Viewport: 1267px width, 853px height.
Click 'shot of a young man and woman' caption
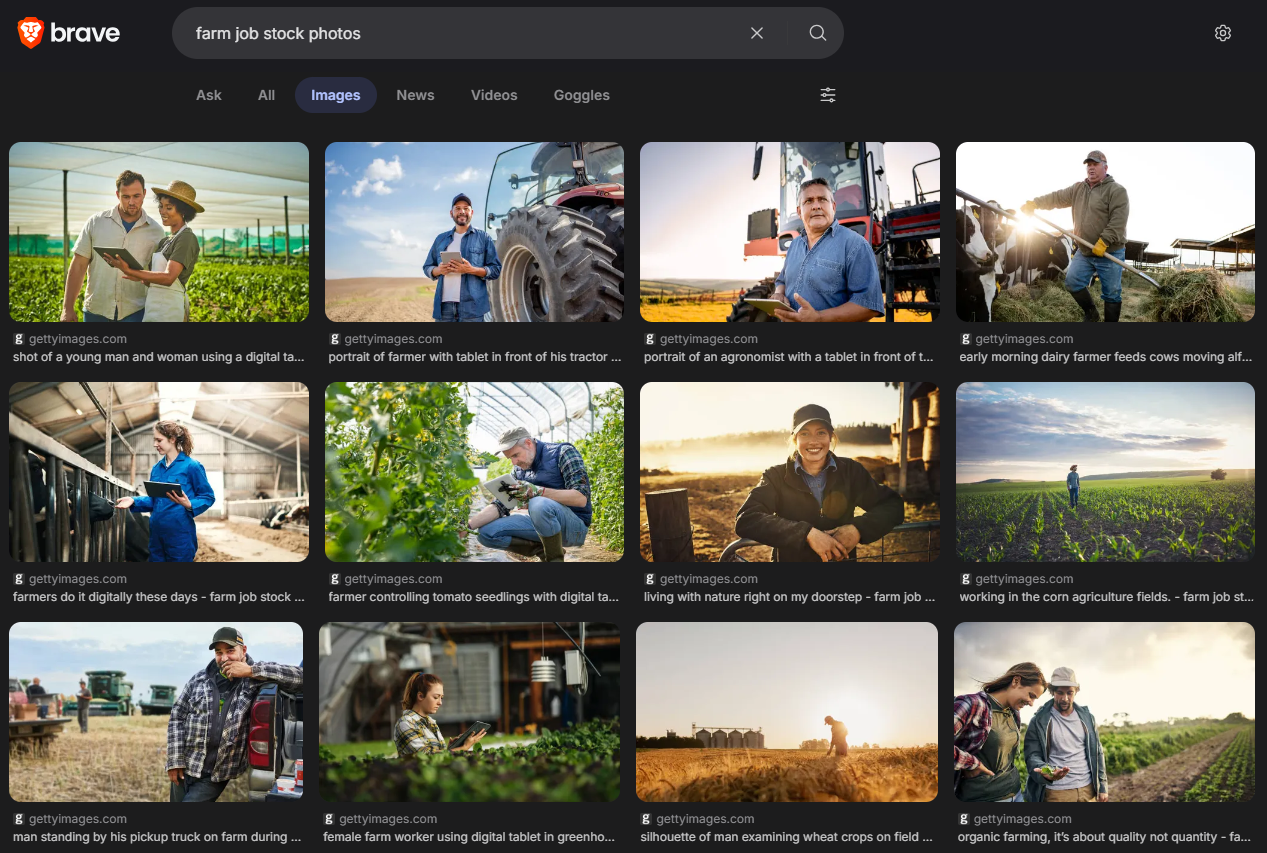(x=159, y=357)
